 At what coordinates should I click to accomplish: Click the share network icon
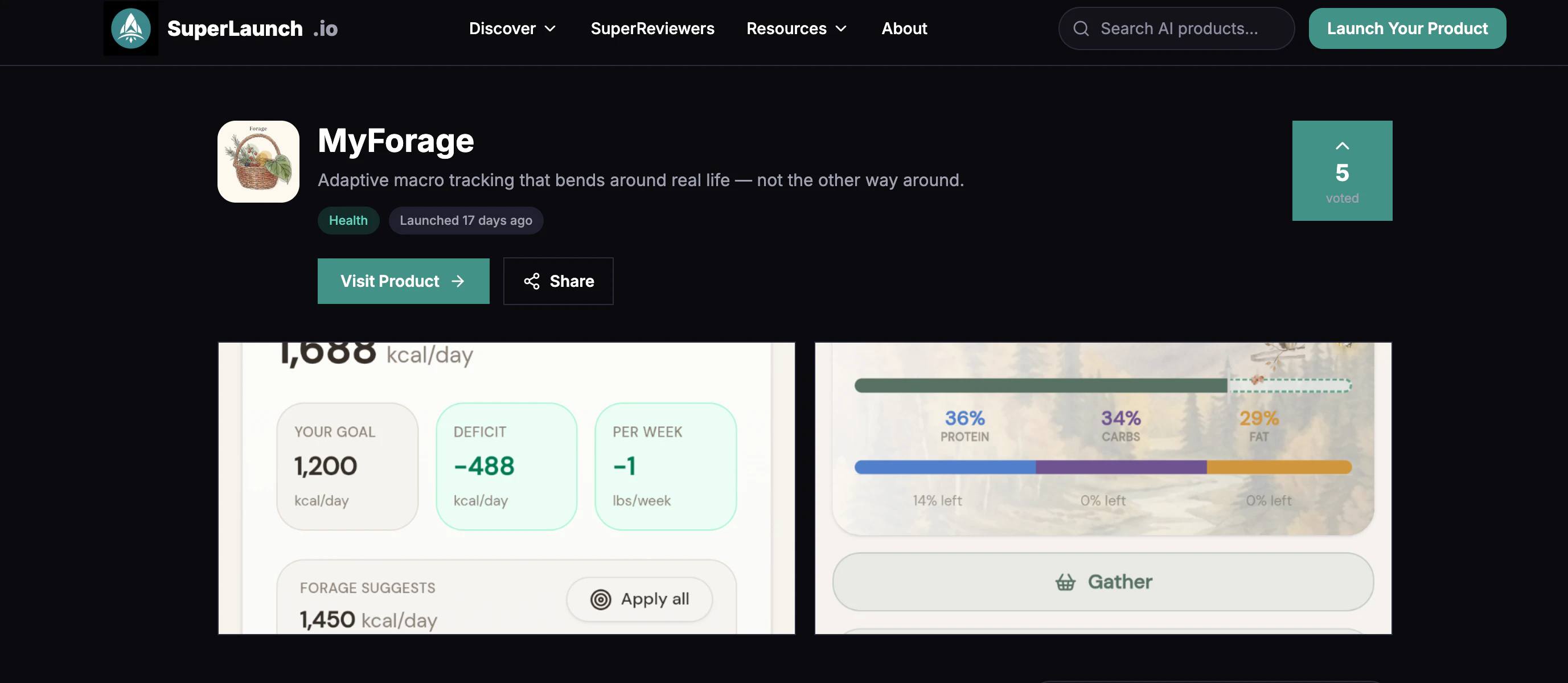pyautogui.click(x=531, y=281)
